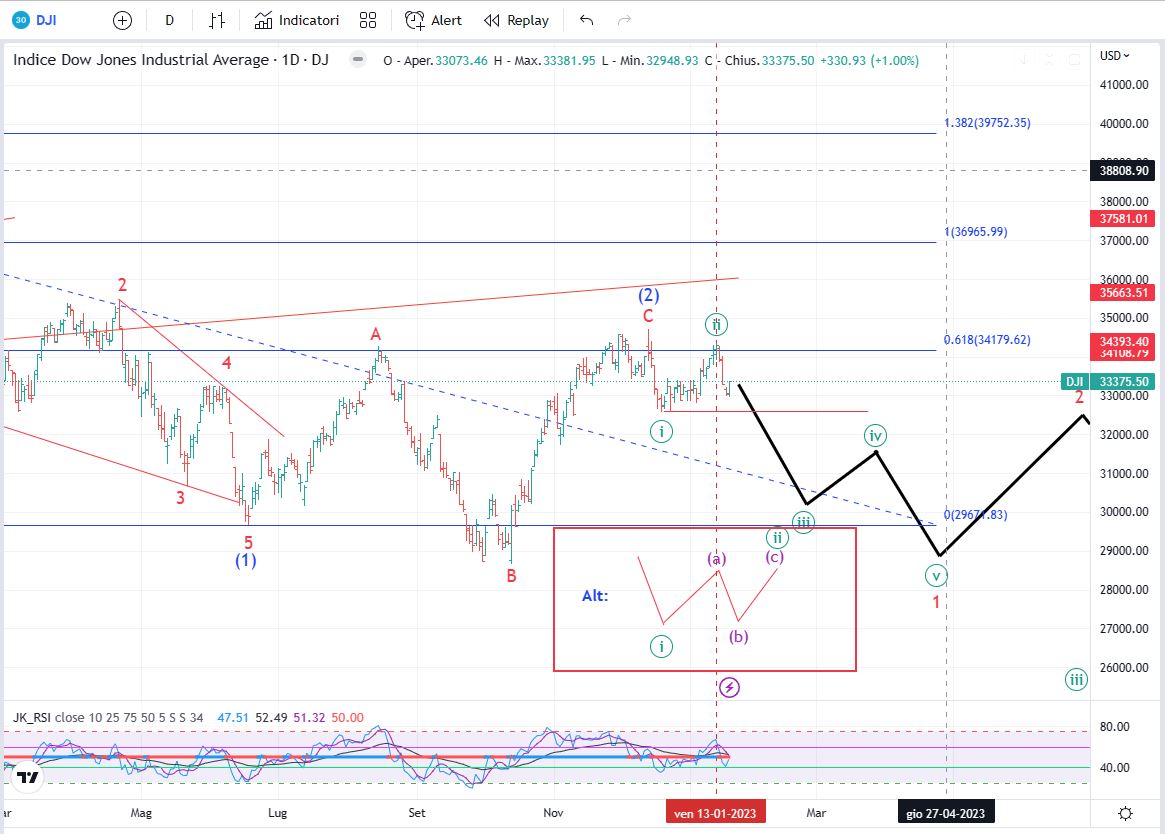Click the purple lightning event marker
This screenshot has width=1165, height=834.
coord(729,688)
